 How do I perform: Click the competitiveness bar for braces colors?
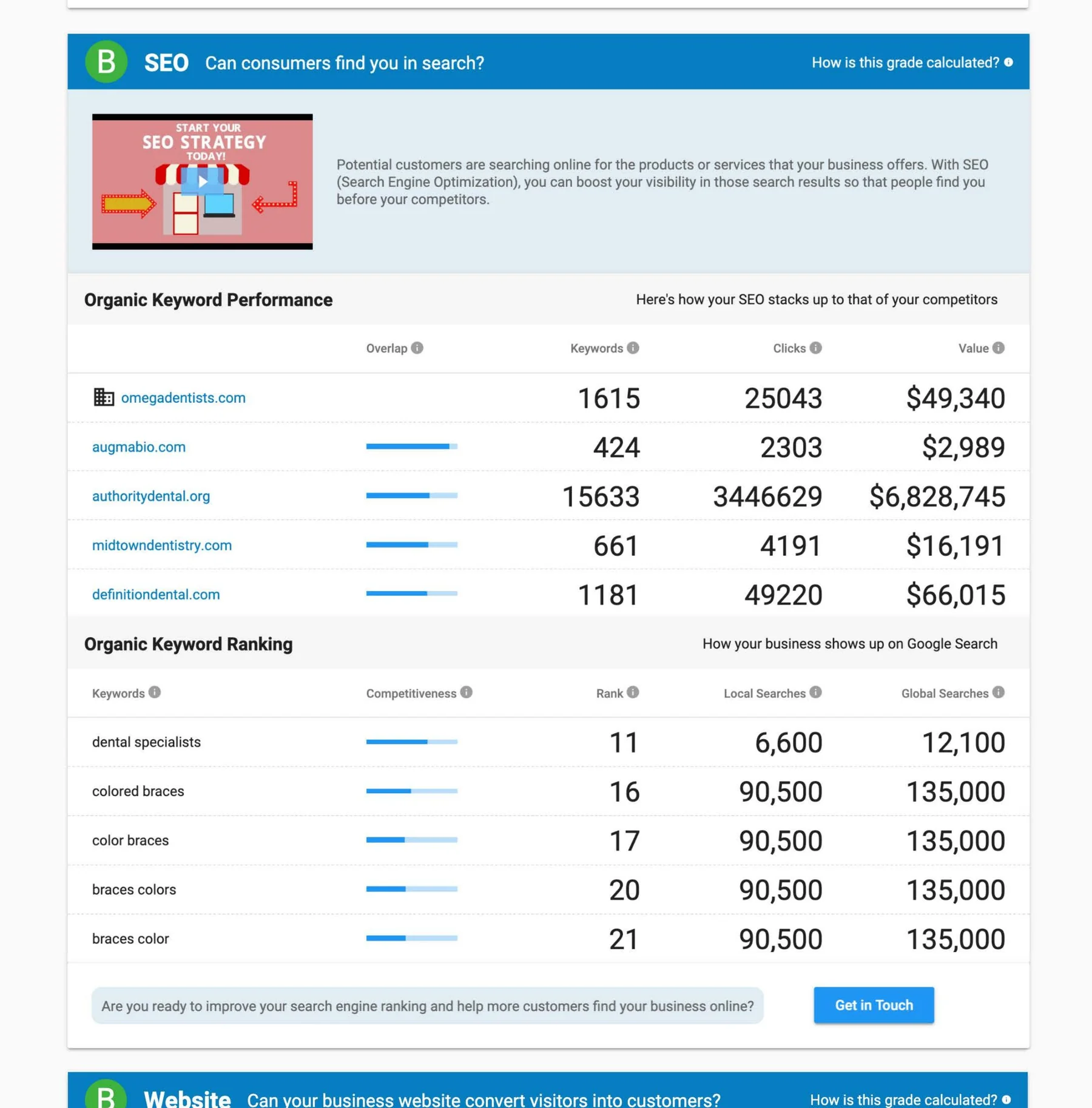[412, 888]
